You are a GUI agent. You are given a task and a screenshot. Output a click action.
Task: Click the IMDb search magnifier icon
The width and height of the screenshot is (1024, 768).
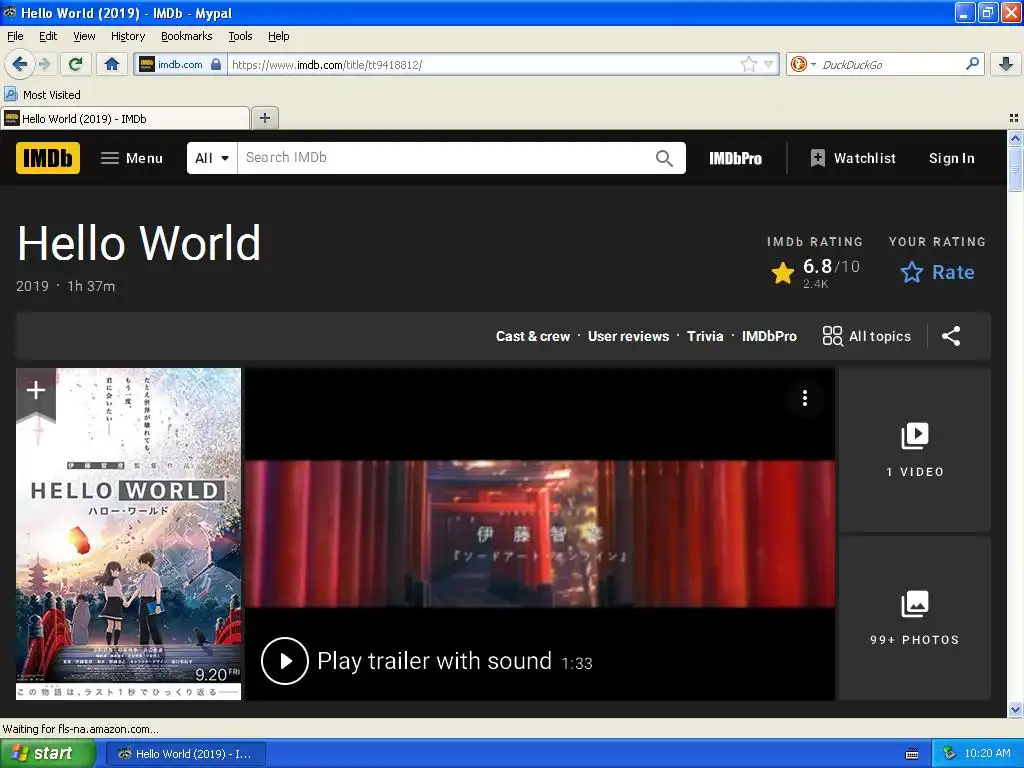[664, 158]
